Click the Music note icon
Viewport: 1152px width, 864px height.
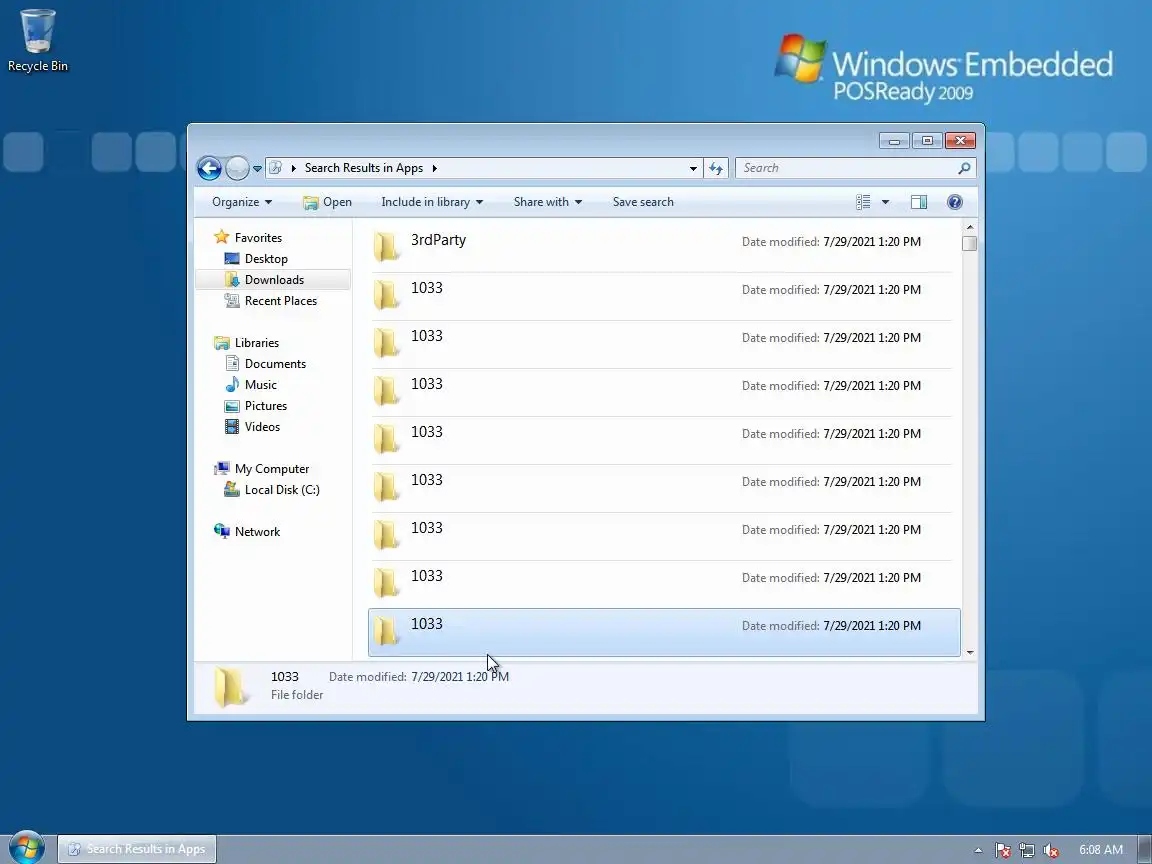tap(232, 384)
